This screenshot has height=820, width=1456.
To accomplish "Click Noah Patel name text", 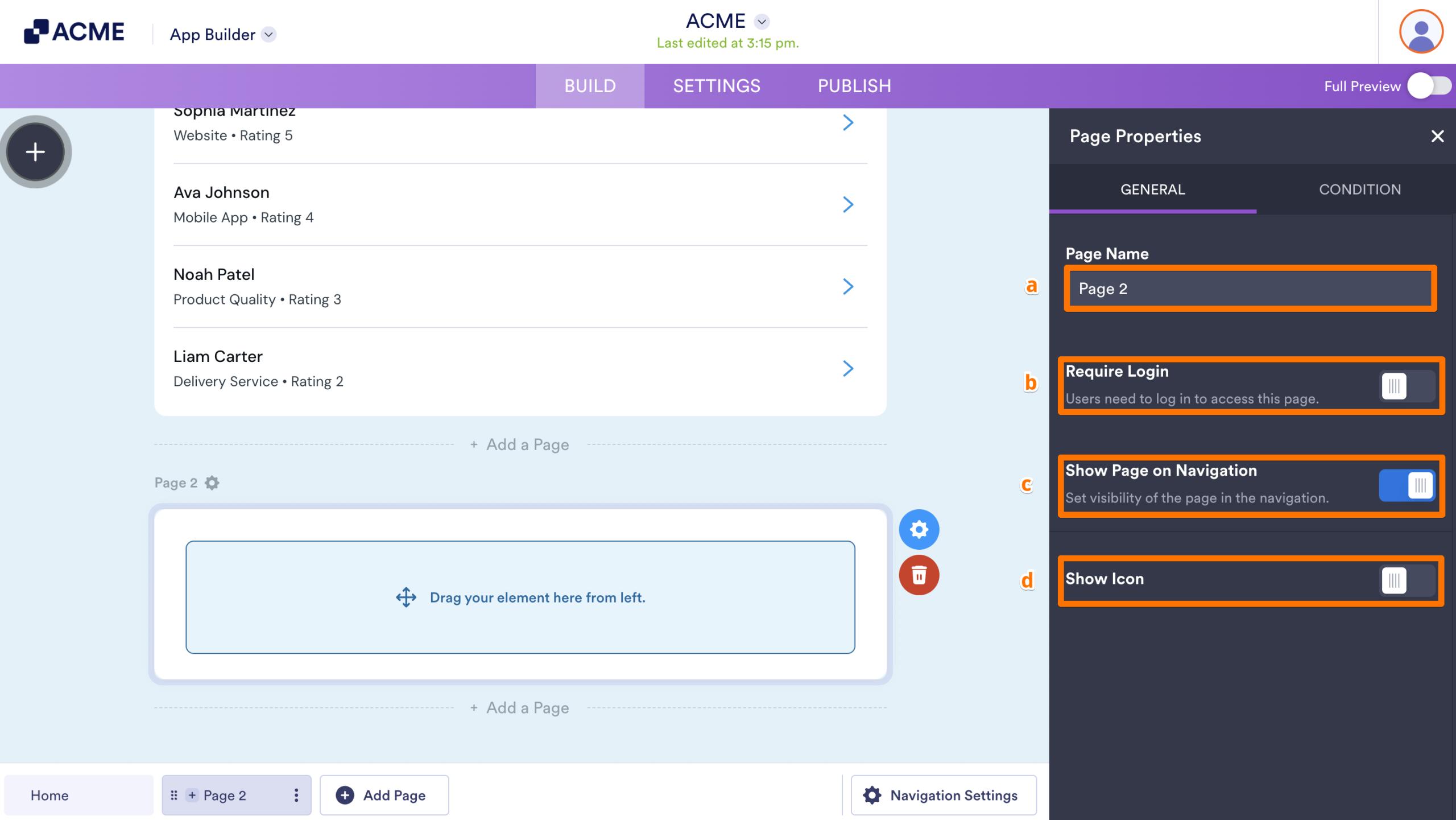I will pyautogui.click(x=214, y=275).
